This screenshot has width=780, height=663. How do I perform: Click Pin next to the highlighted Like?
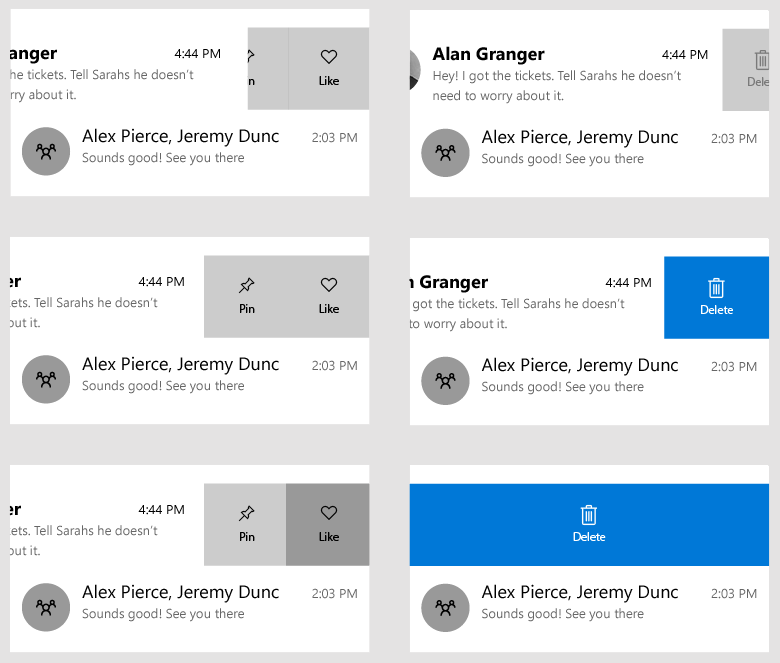(x=245, y=525)
